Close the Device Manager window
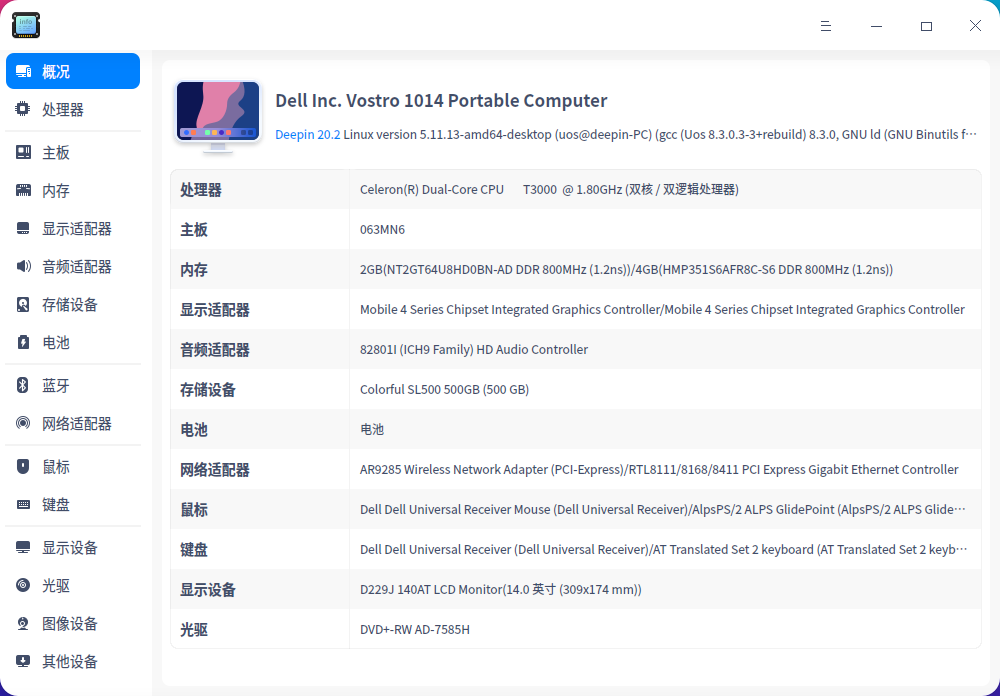 (975, 26)
